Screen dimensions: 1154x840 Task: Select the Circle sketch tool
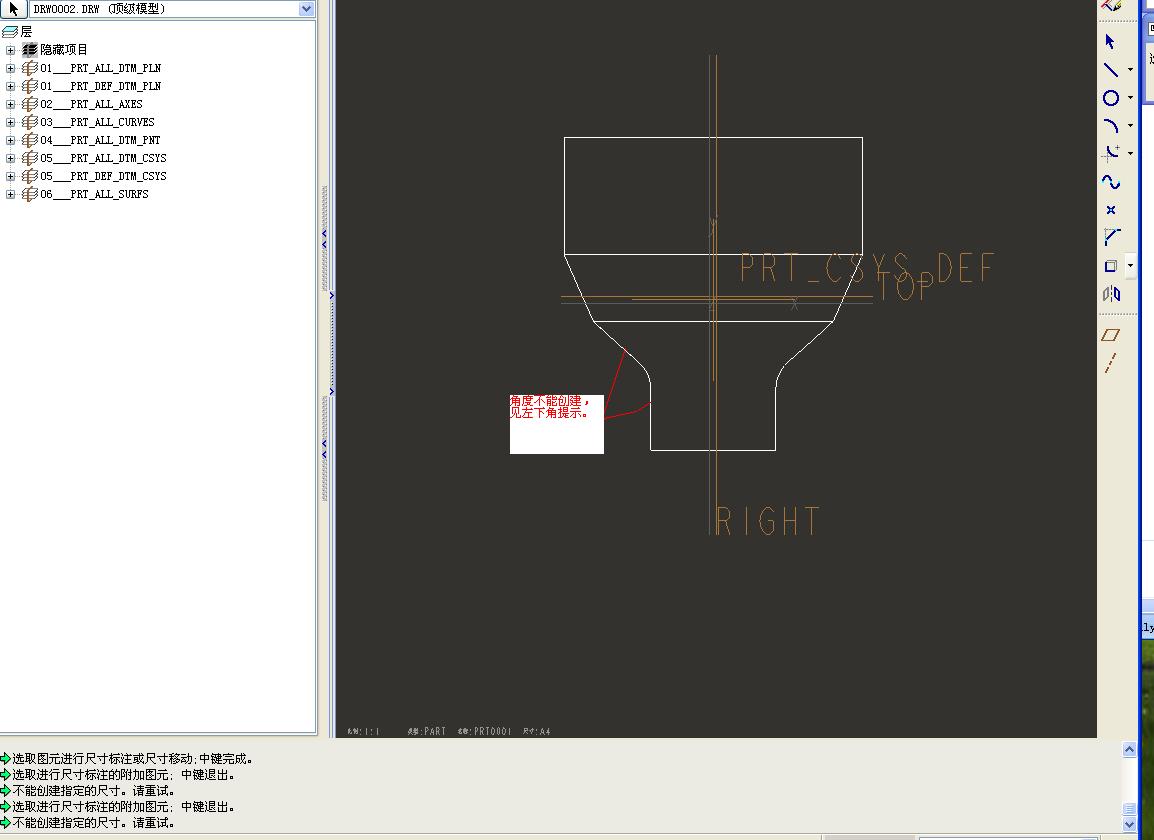(x=1111, y=98)
